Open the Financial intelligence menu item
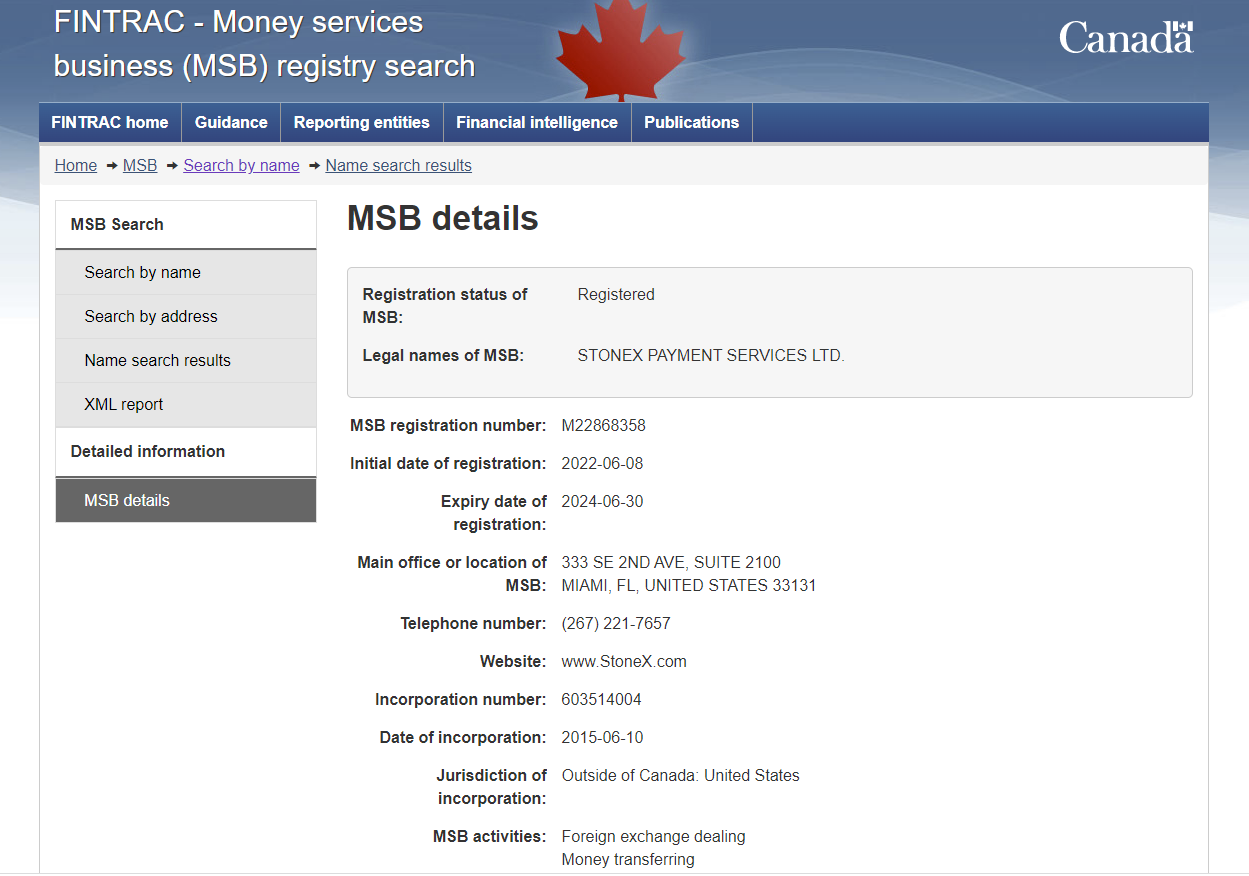Screen dimensions: 1249x876 (537, 122)
